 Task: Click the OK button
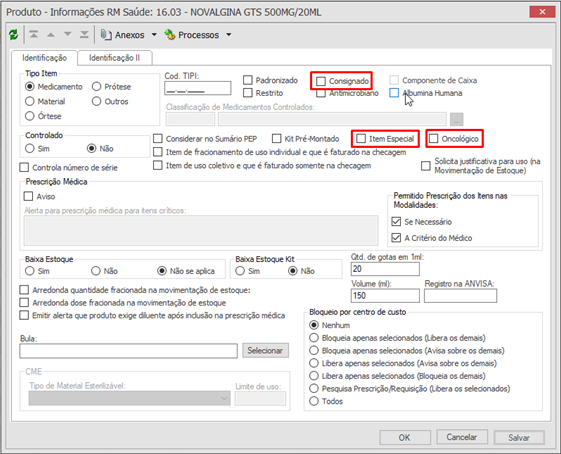(405, 437)
